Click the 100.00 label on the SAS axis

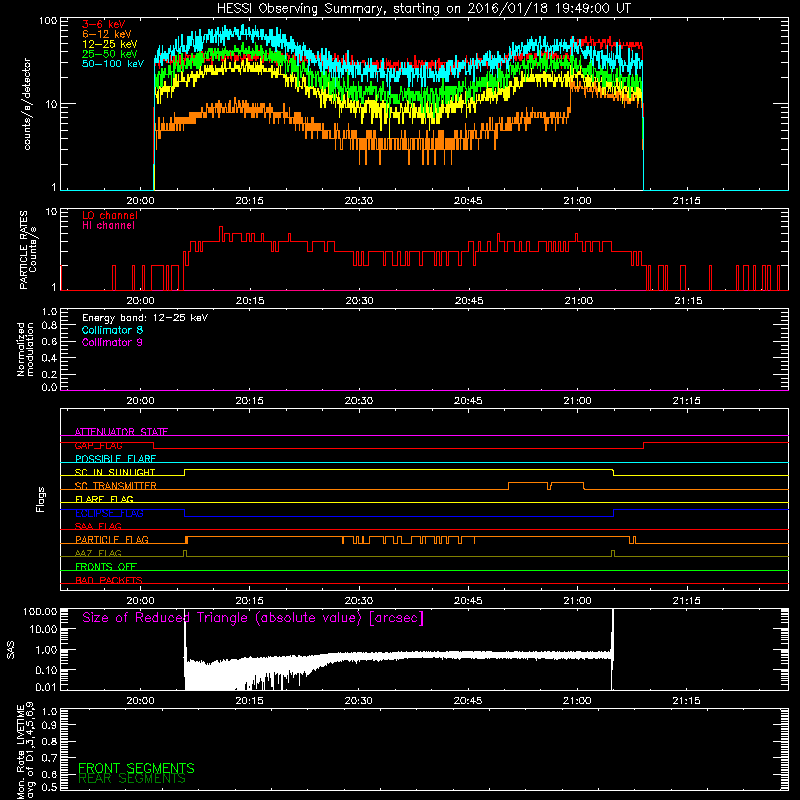[40, 611]
